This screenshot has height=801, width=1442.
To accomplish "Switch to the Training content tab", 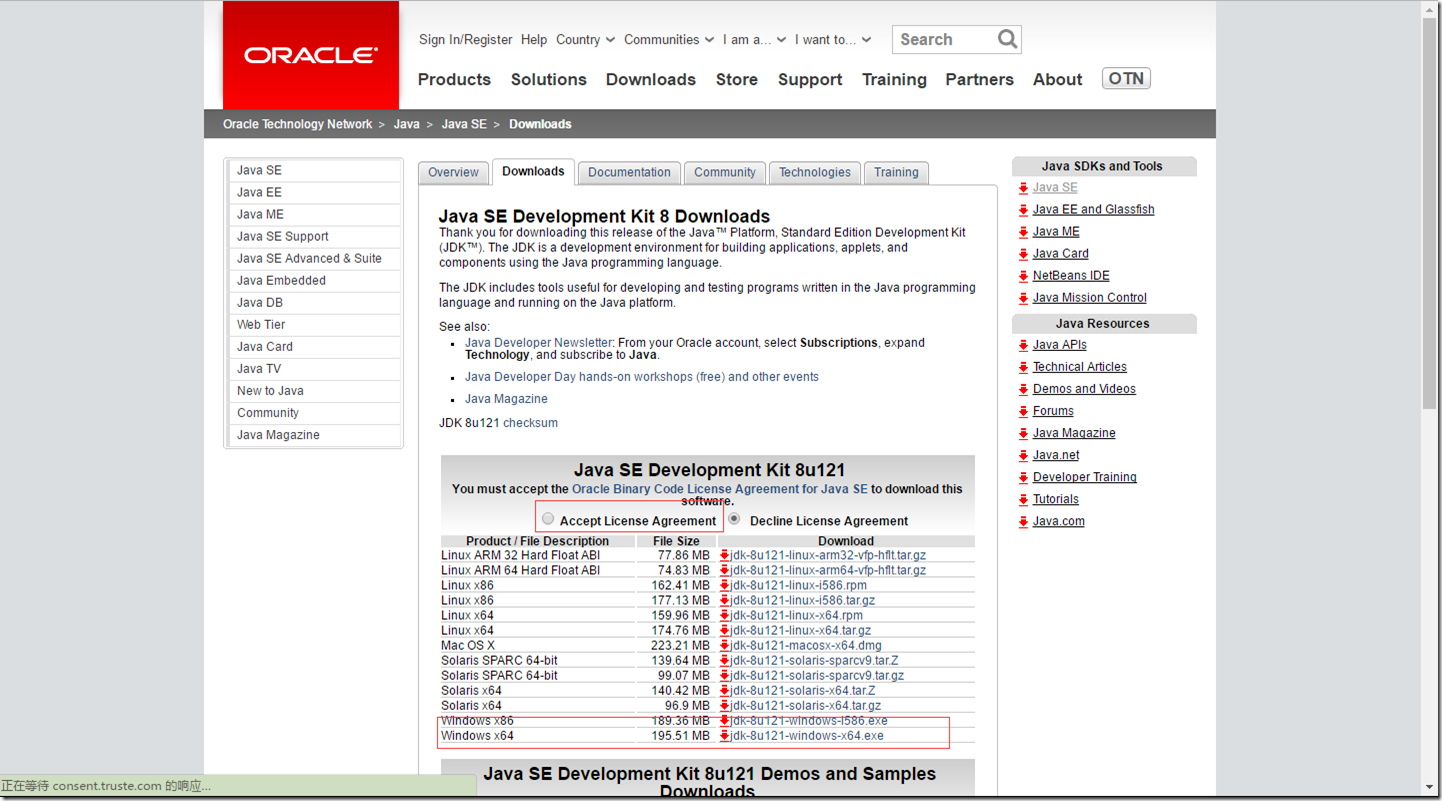I will 895,172.
